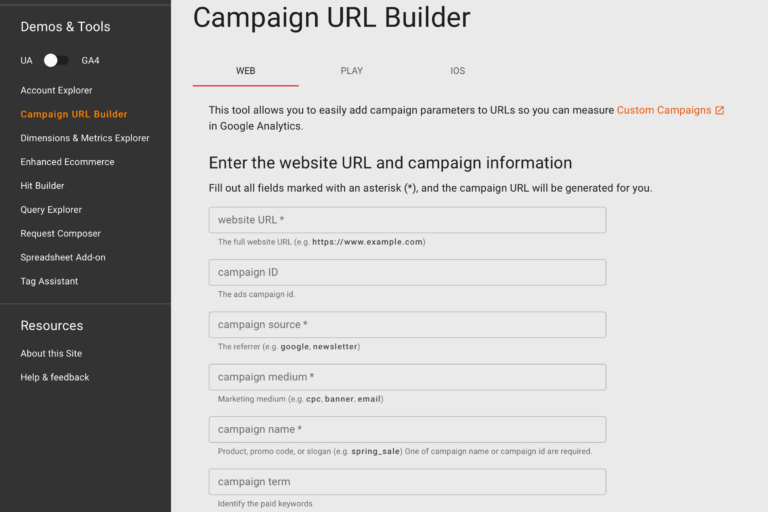Click into the campaign source field
The width and height of the screenshot is (768, 512).
click(408, 325)
